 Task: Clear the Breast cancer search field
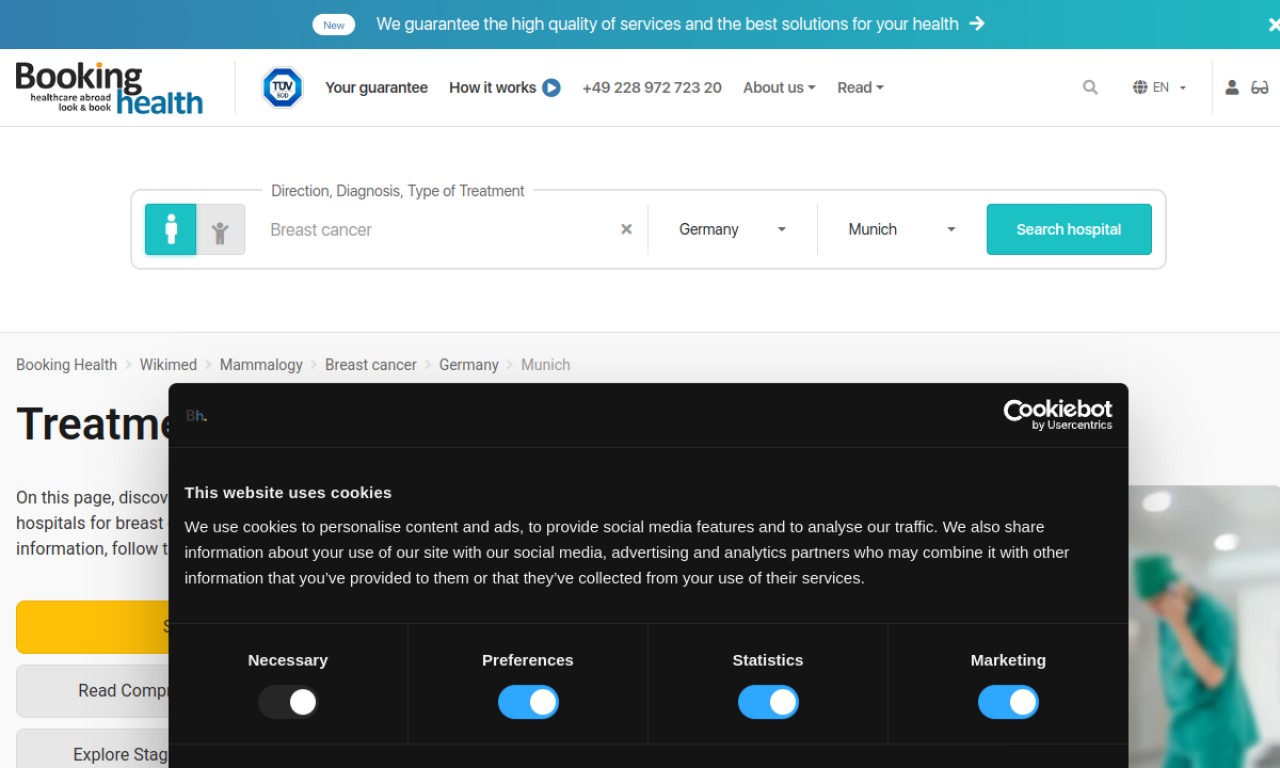626,229
